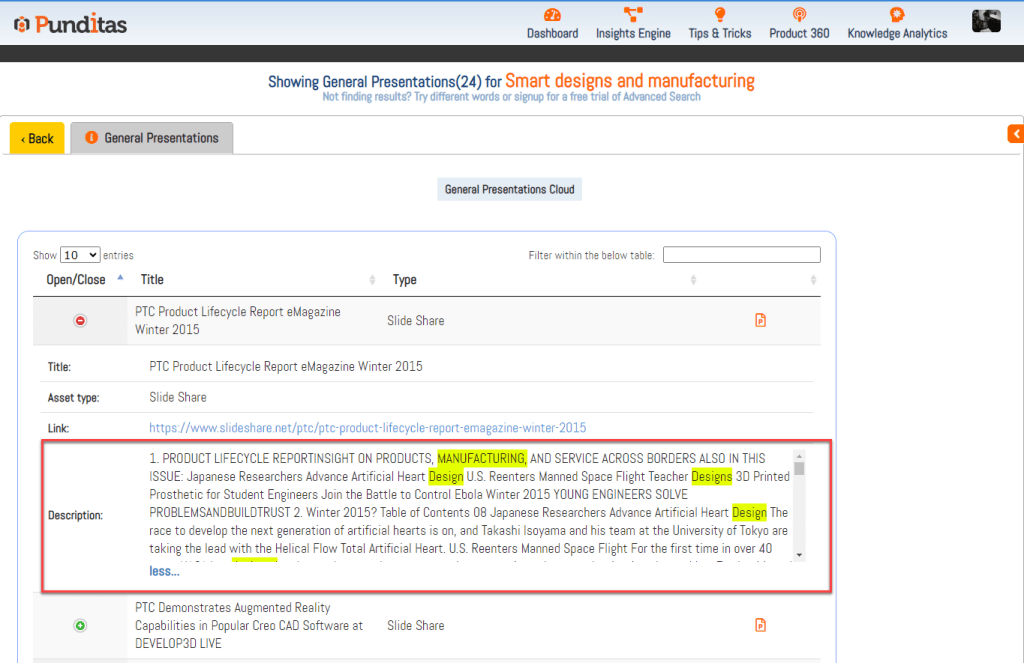Click the Tips & Tricks lightbulb icon
This screenshot has width=1024, height=663.
coord(719,15)
